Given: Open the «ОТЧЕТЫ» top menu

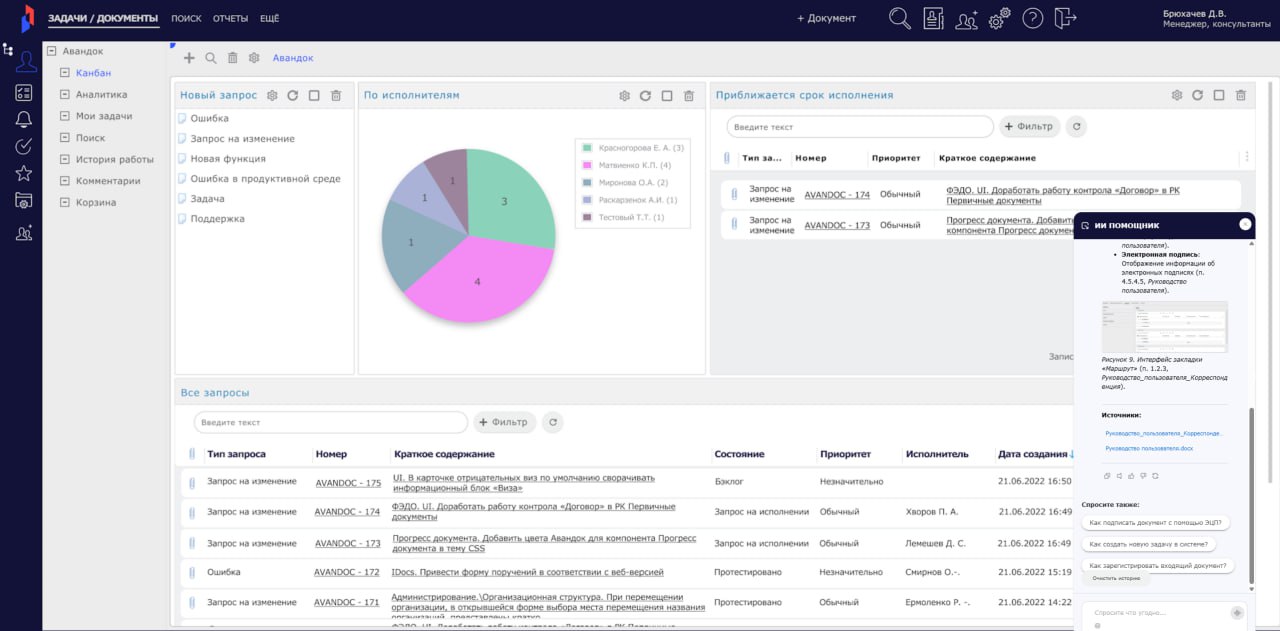Looking at the screenshot, I should point(230,19).
